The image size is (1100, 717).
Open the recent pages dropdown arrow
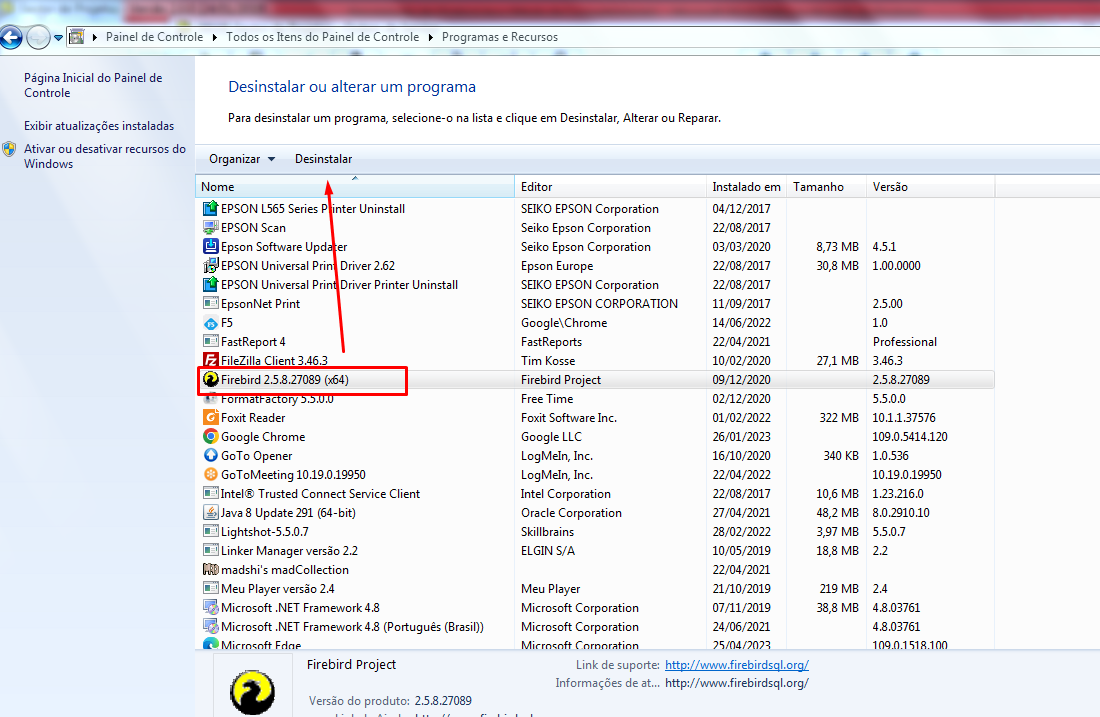(58, 37)
